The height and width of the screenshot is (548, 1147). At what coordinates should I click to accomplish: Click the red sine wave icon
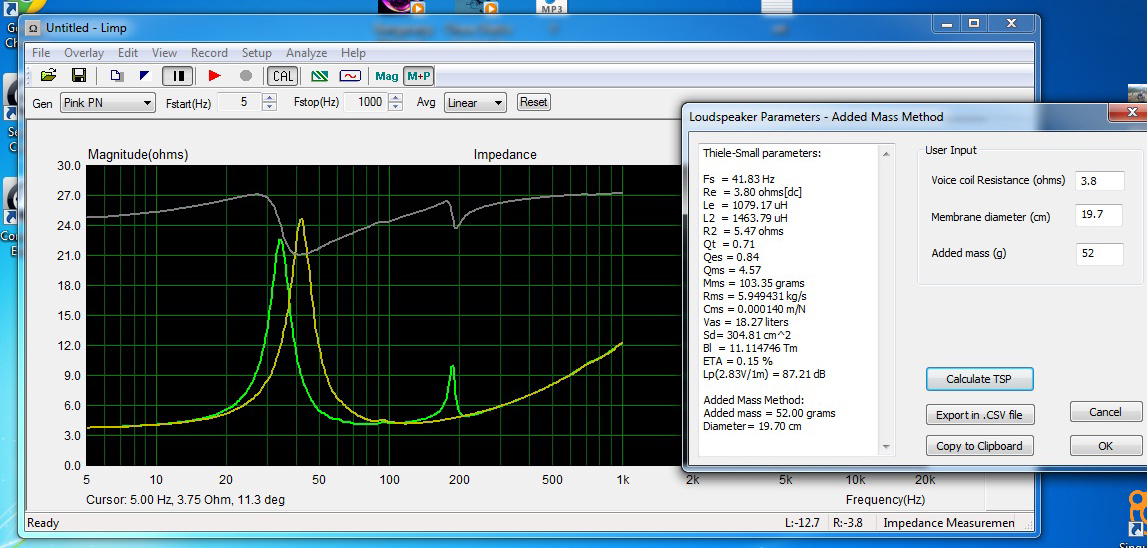[x=350, y=75]
